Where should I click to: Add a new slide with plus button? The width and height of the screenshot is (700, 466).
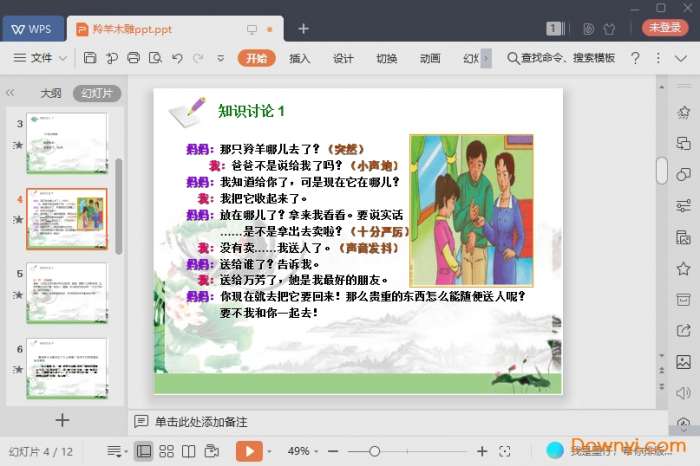click(62, 420)
